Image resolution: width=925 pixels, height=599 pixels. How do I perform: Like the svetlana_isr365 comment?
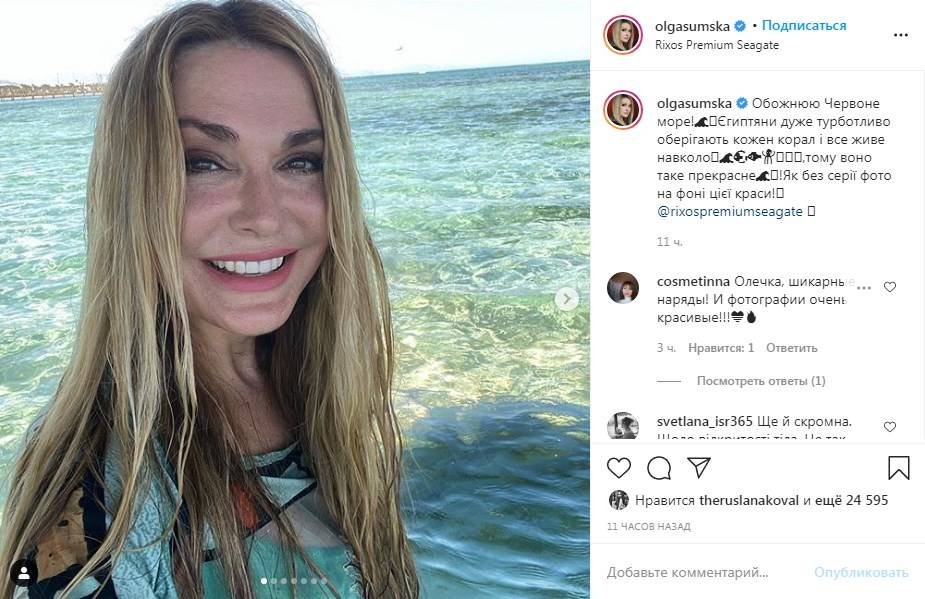point(890,427)
